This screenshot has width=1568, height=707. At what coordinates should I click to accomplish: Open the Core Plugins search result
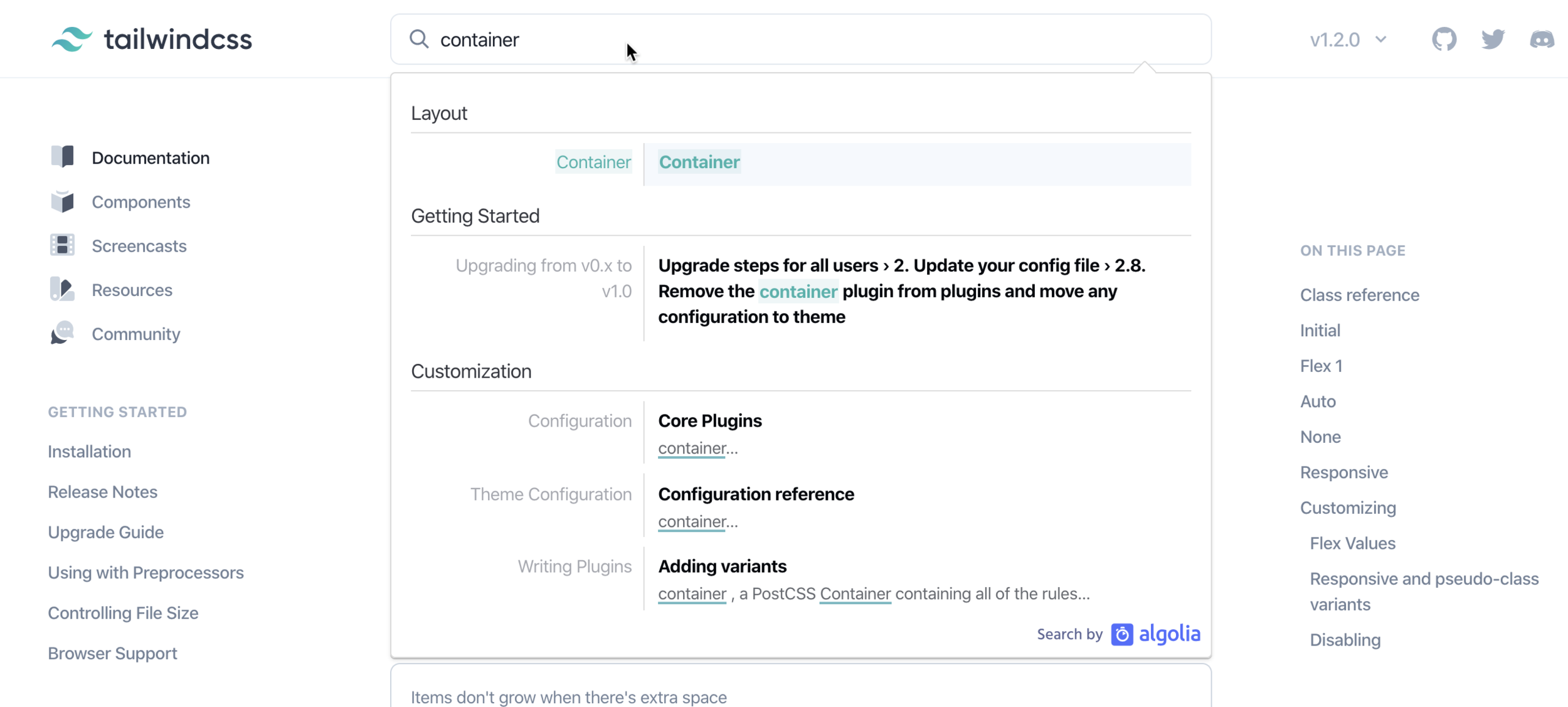click(709, 421)
